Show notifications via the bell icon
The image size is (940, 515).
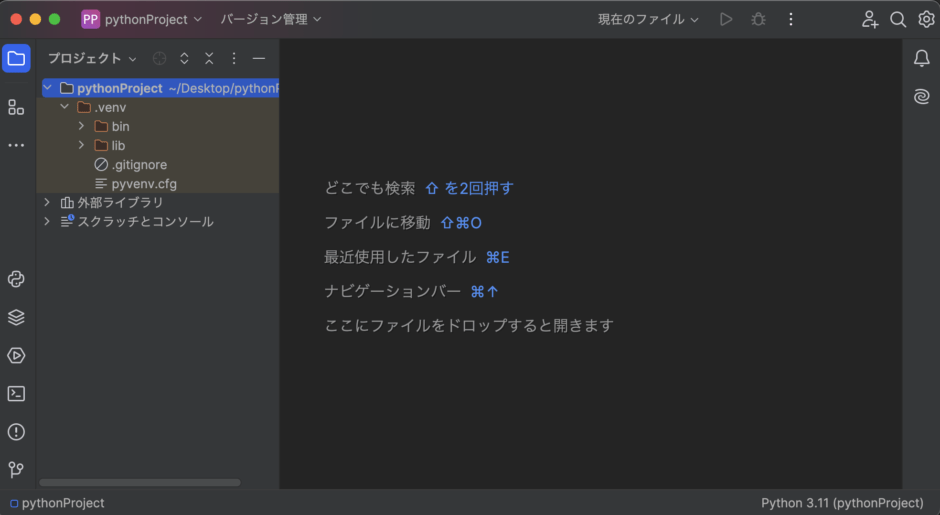(x=921, y=58)
